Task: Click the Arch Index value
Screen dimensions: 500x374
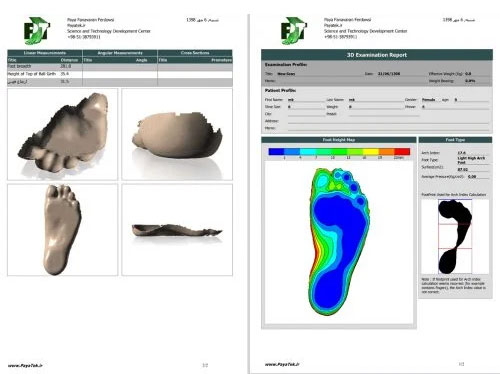Action: (462, 153)
